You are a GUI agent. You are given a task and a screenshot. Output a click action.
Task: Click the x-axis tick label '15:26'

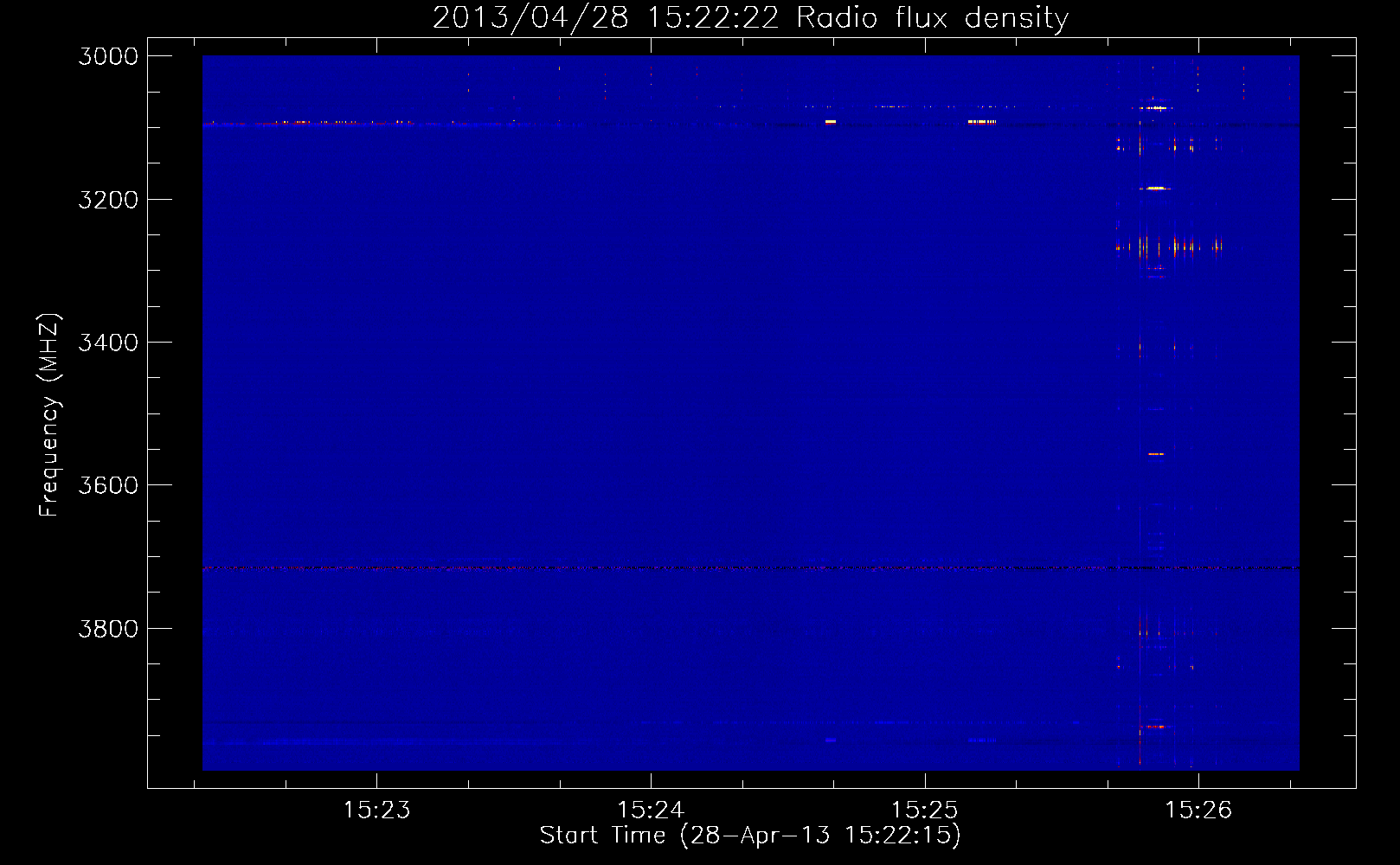(1198, 811)
